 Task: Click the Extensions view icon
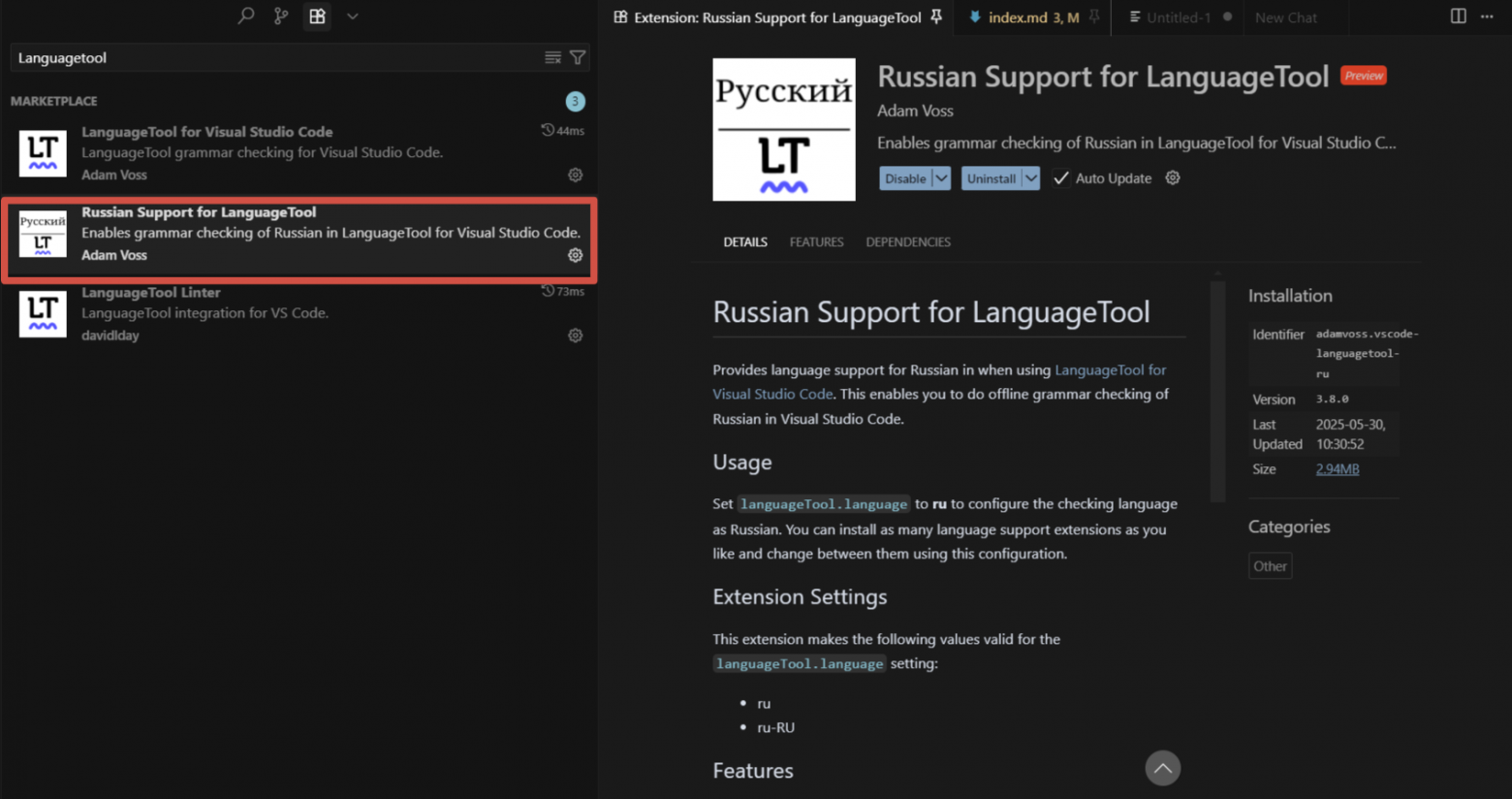tap(316, 16)
